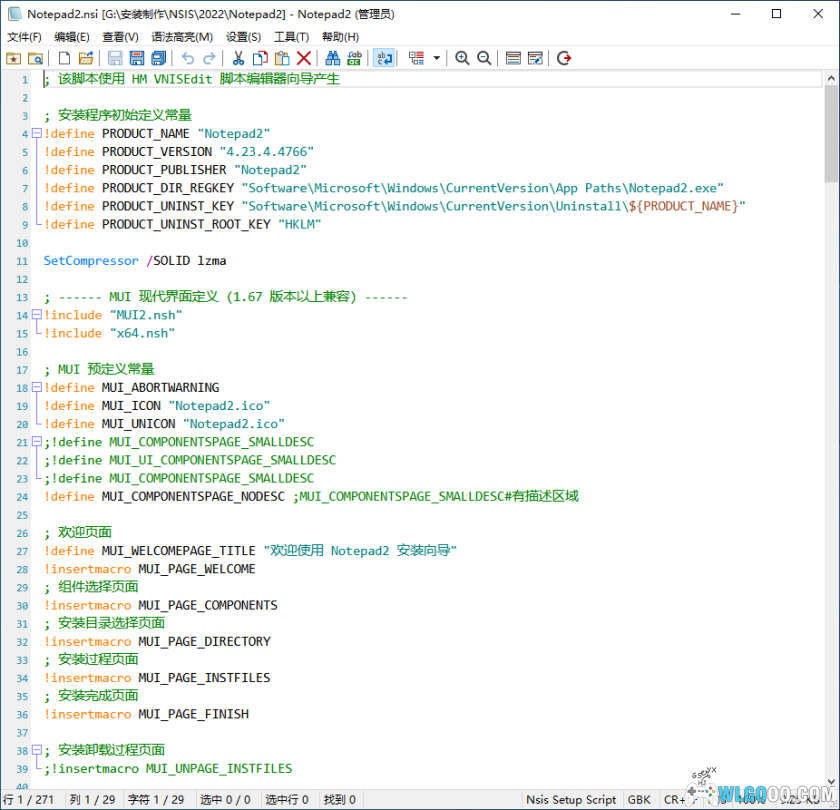Open the 语法高亮 menu
The width and height of the screenshot is (840, 810).
pyautogui.click(x=182, y=36)
